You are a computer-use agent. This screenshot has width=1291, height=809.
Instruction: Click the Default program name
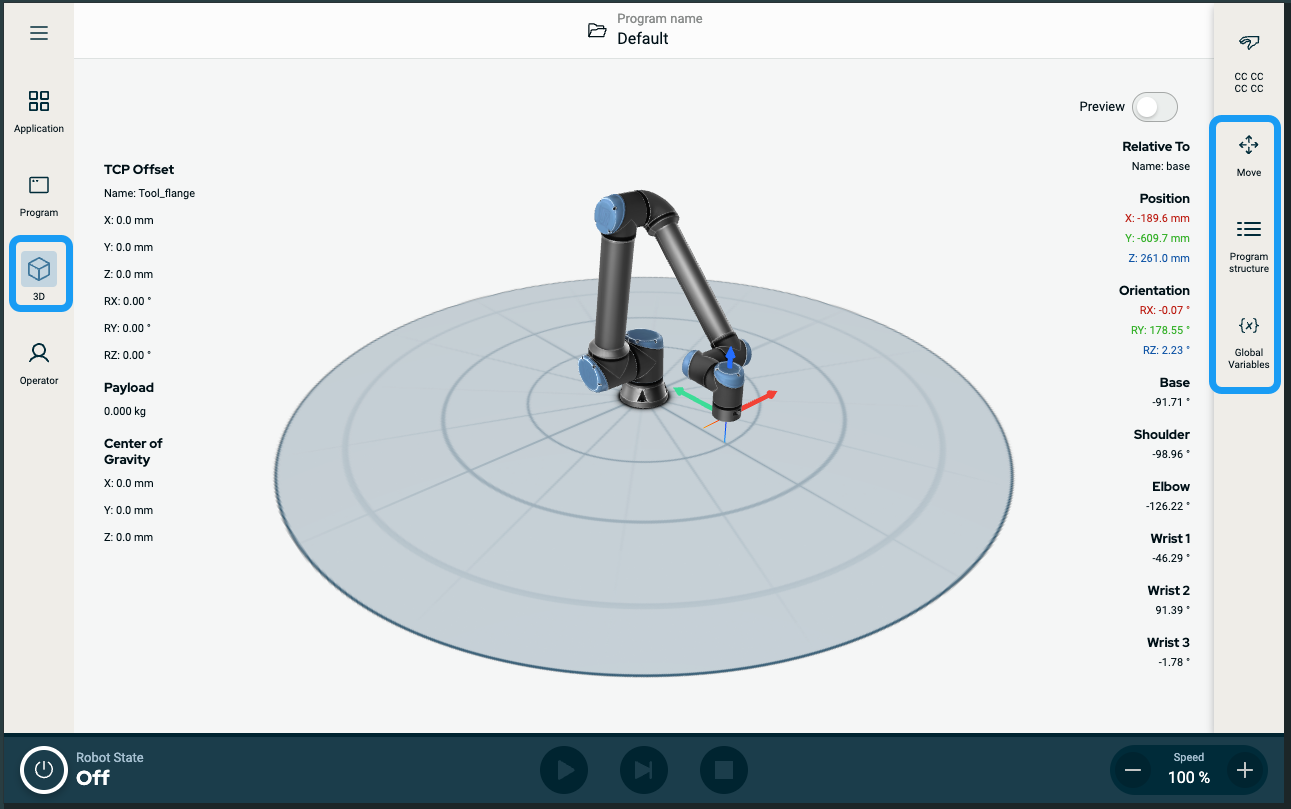coord(642,39)
